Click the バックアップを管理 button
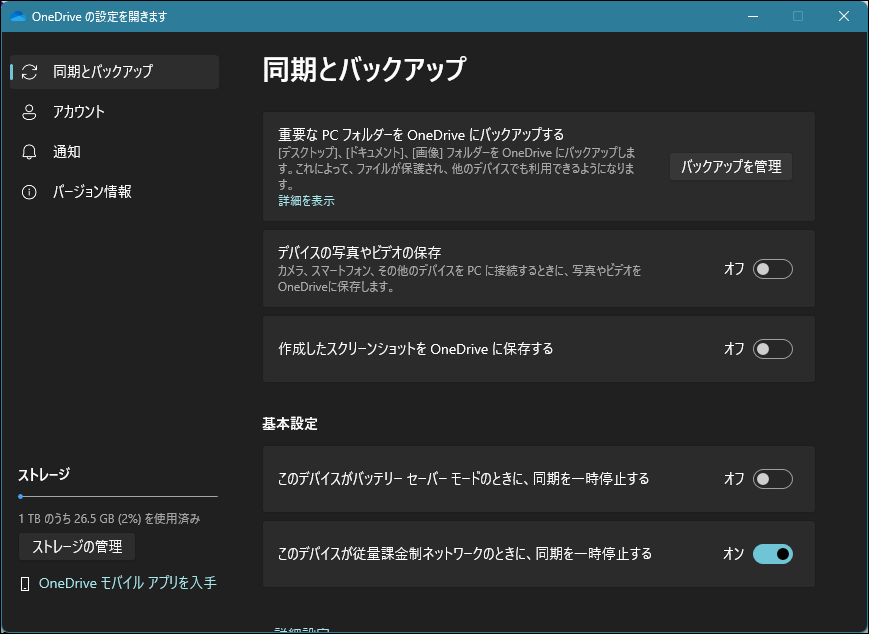This screenshot has width=869, height=634. pyautogui.click(x=731, y=167)
